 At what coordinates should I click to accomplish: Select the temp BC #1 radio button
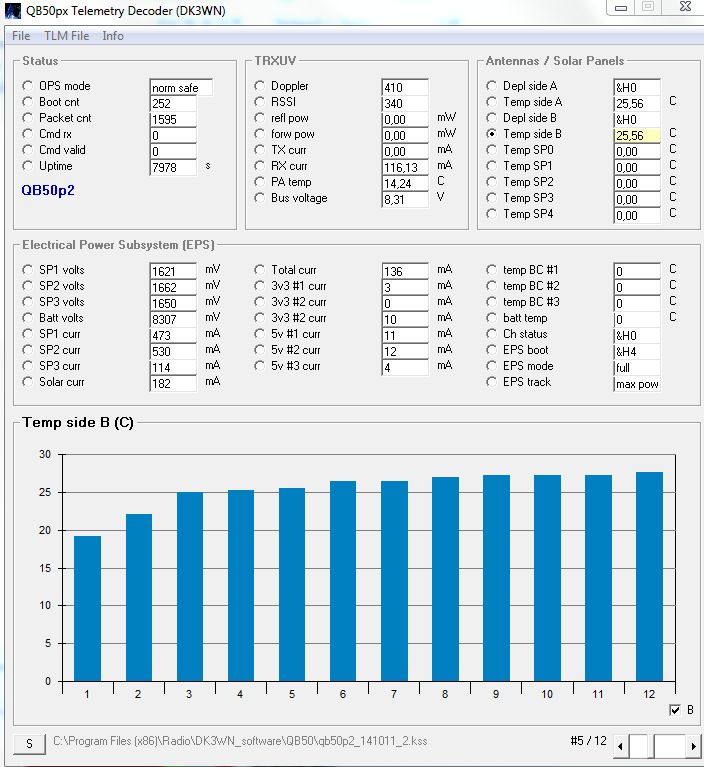click(x=491, y=270)
